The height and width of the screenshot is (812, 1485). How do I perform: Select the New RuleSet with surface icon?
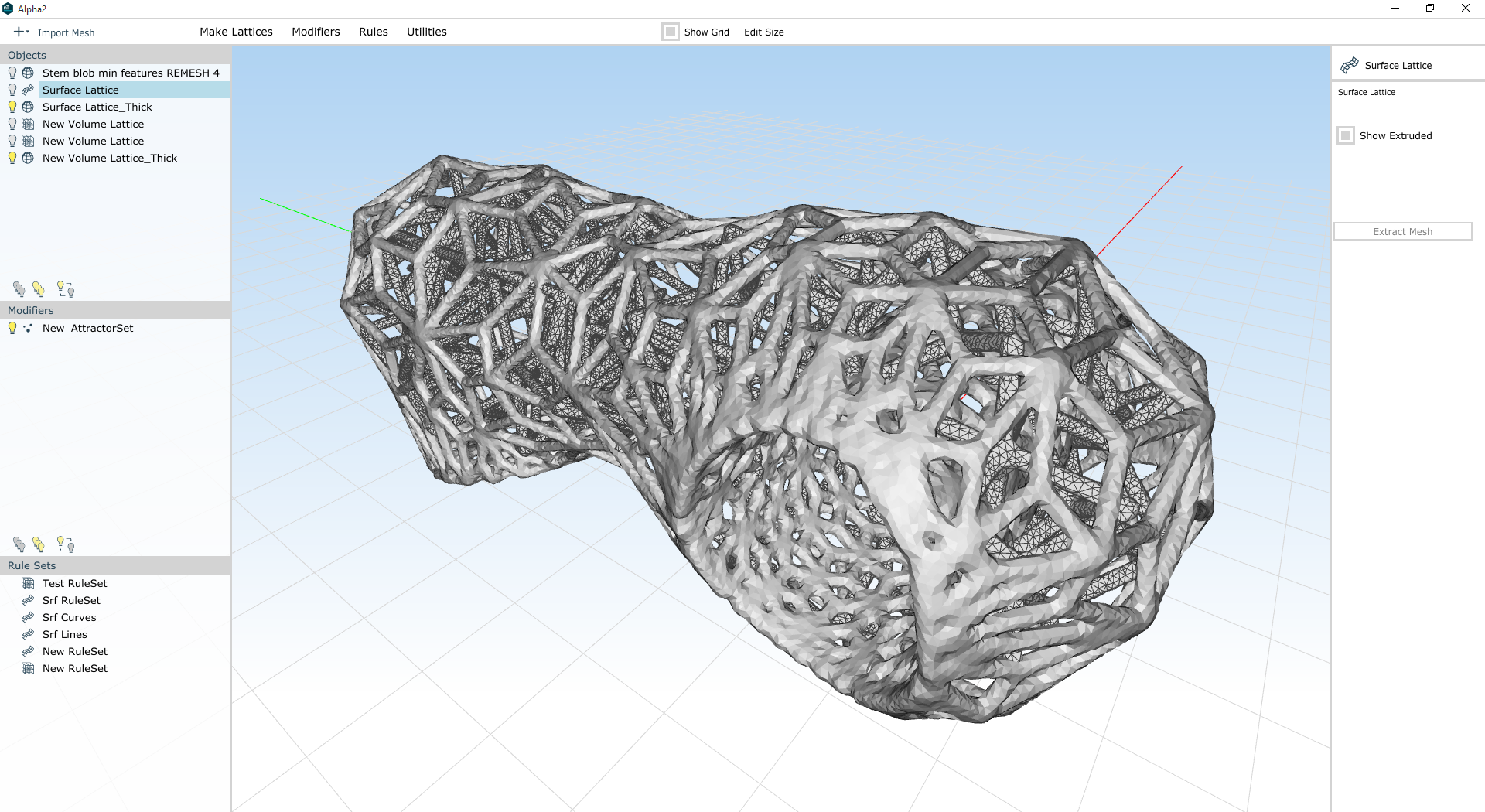coord(74,651)
